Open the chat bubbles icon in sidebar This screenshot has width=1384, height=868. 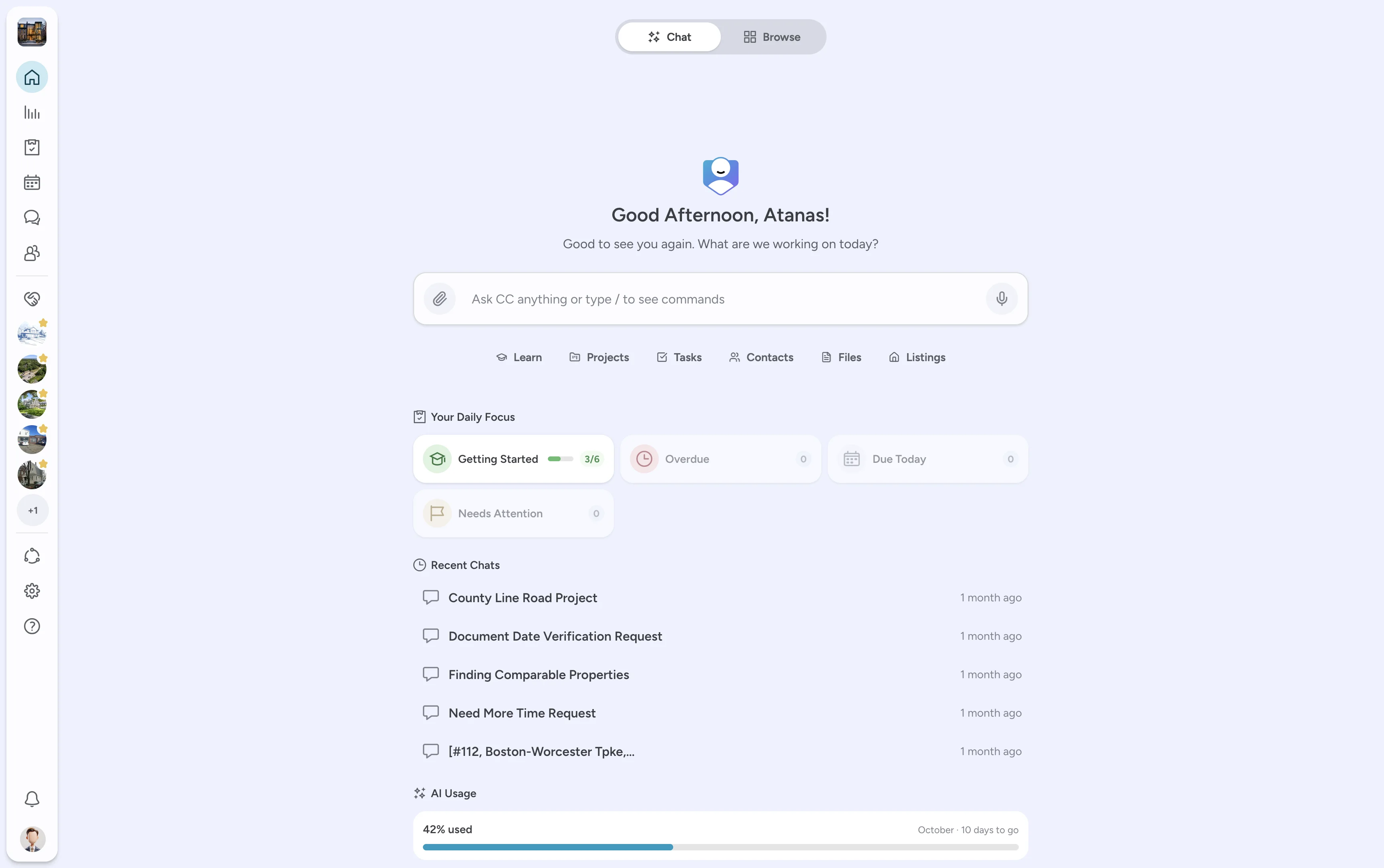(x=32, y=217)
